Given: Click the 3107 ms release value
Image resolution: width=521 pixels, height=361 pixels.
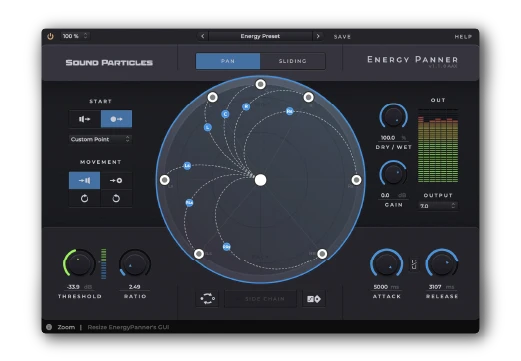Looking at the screenshot, I should [441, 287].
